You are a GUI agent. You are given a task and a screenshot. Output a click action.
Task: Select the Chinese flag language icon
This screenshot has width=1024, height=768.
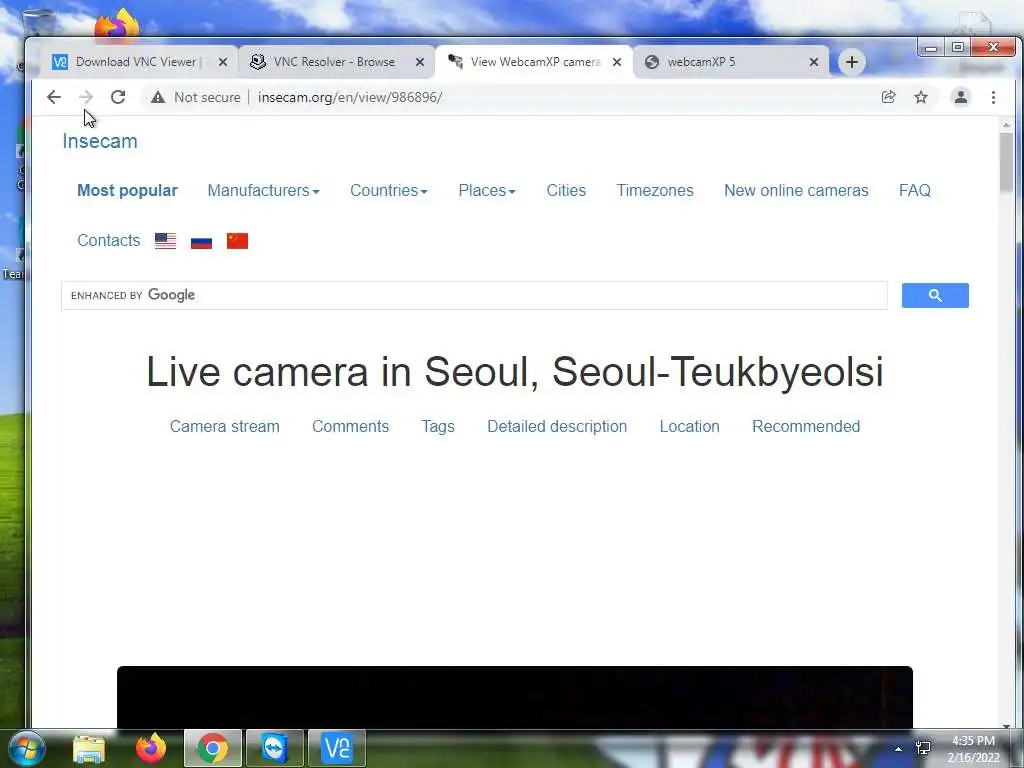coord(237,241)
